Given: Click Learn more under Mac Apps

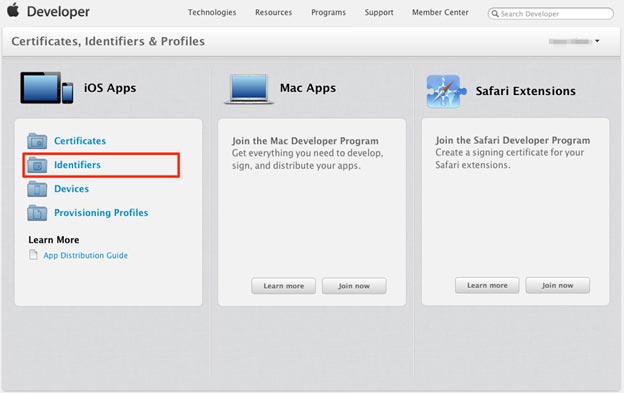Looking at the screenshot, I should (x=283, y=286).
